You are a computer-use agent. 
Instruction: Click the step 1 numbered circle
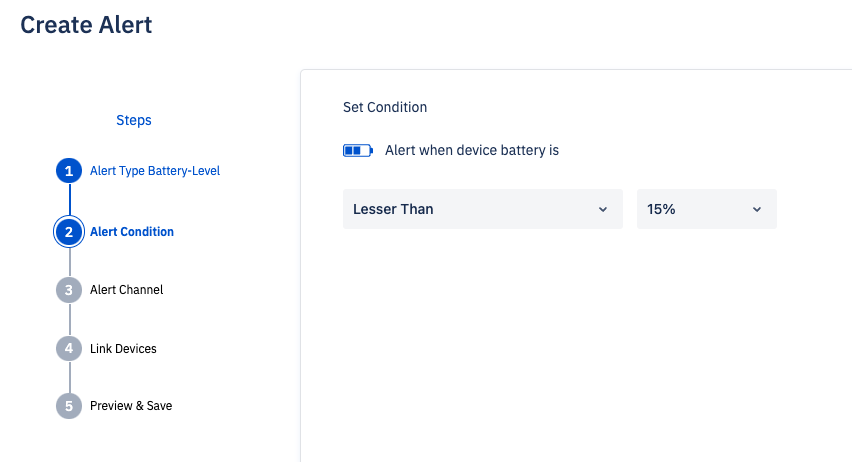(69, 171)
